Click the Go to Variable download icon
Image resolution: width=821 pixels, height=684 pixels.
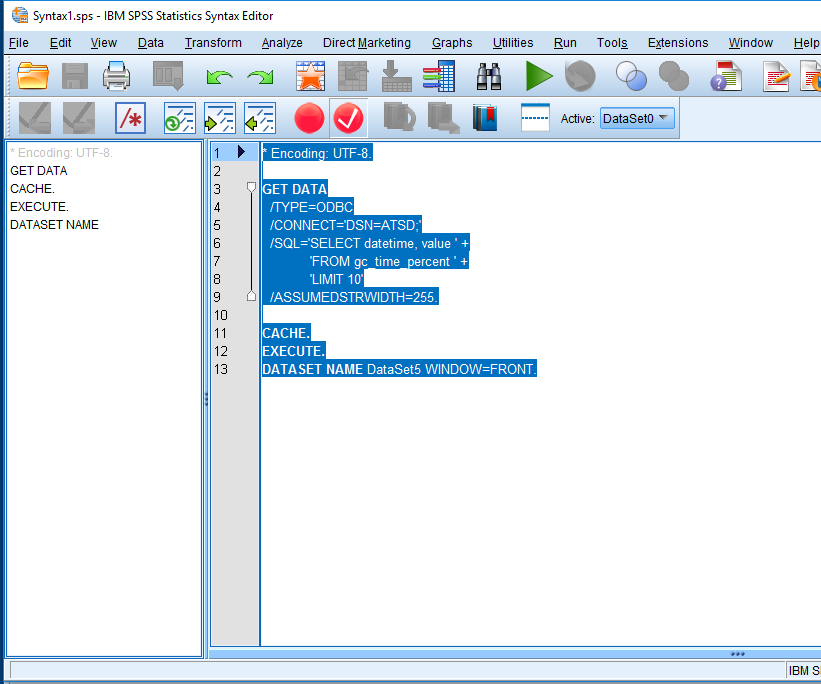(x=396, y=76)
